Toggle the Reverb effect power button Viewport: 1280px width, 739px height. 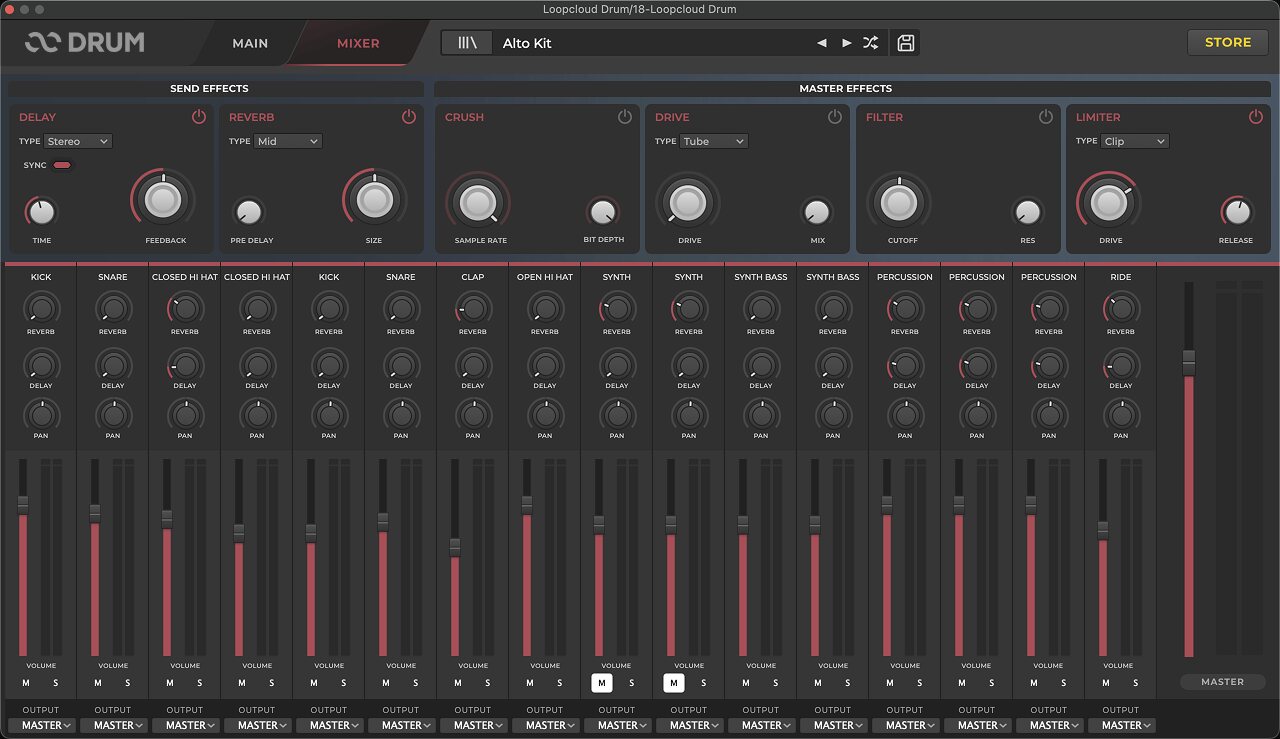tap(409, 117)
